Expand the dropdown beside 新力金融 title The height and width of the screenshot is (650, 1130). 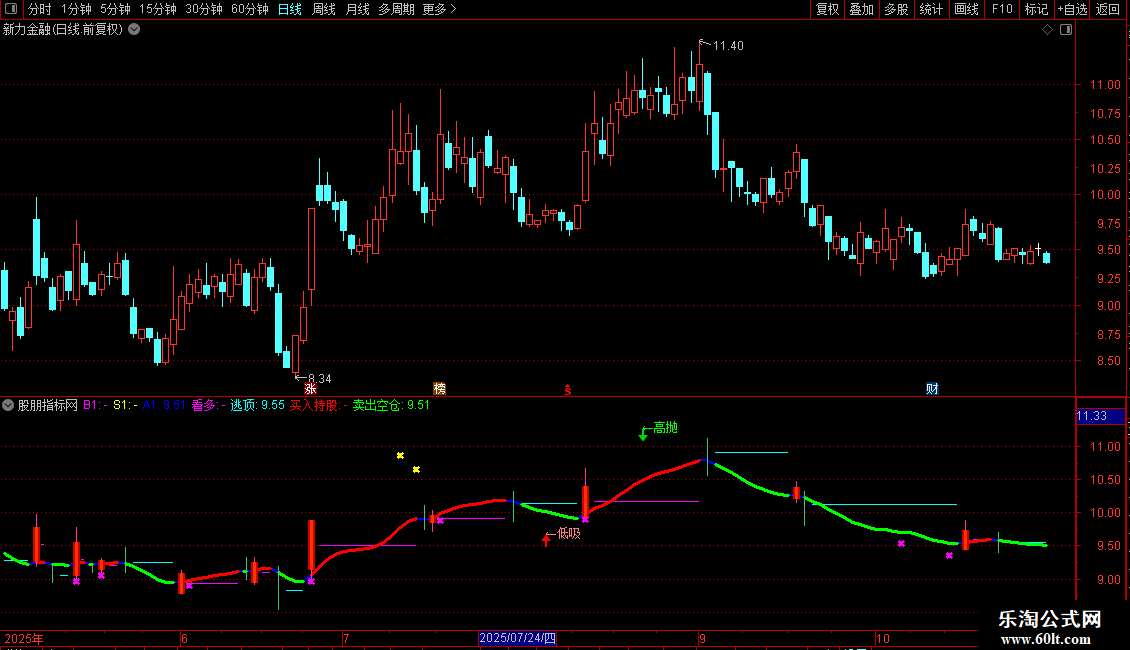(134, 30)
